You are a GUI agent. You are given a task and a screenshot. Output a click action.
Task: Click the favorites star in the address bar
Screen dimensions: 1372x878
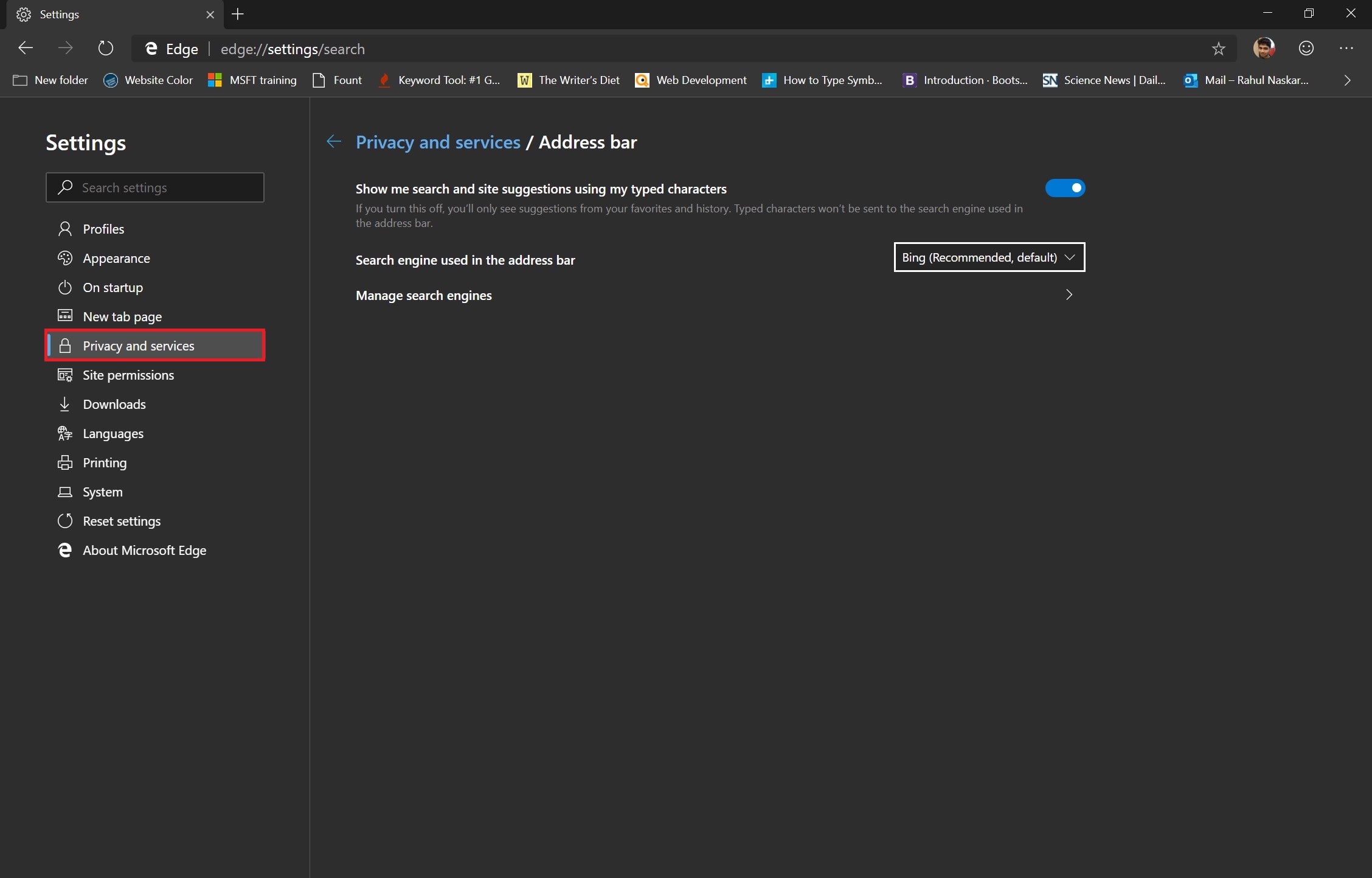(x=1218, y=49)
